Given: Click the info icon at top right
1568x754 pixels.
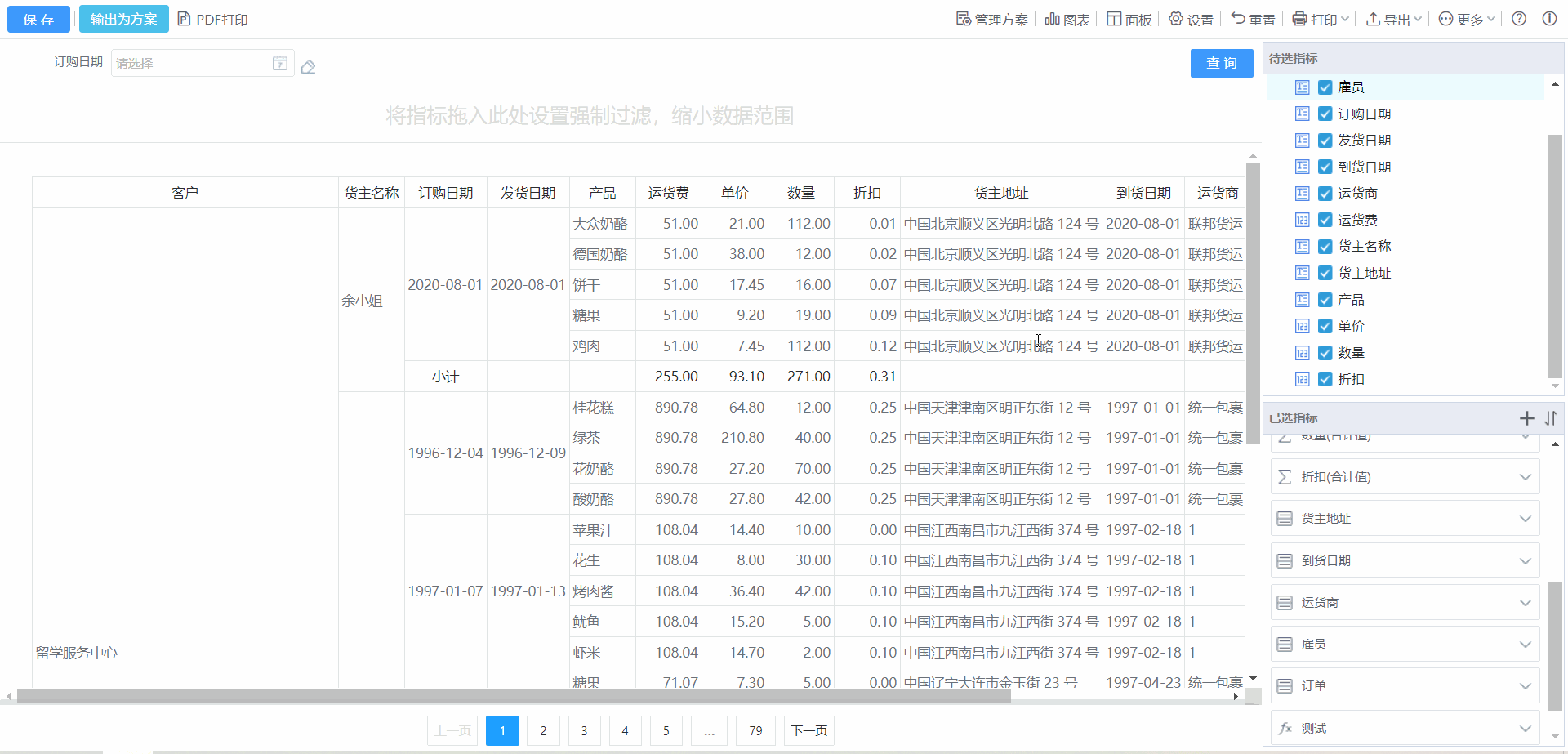Looking at the screenshot, I should tap(1549, 19).
